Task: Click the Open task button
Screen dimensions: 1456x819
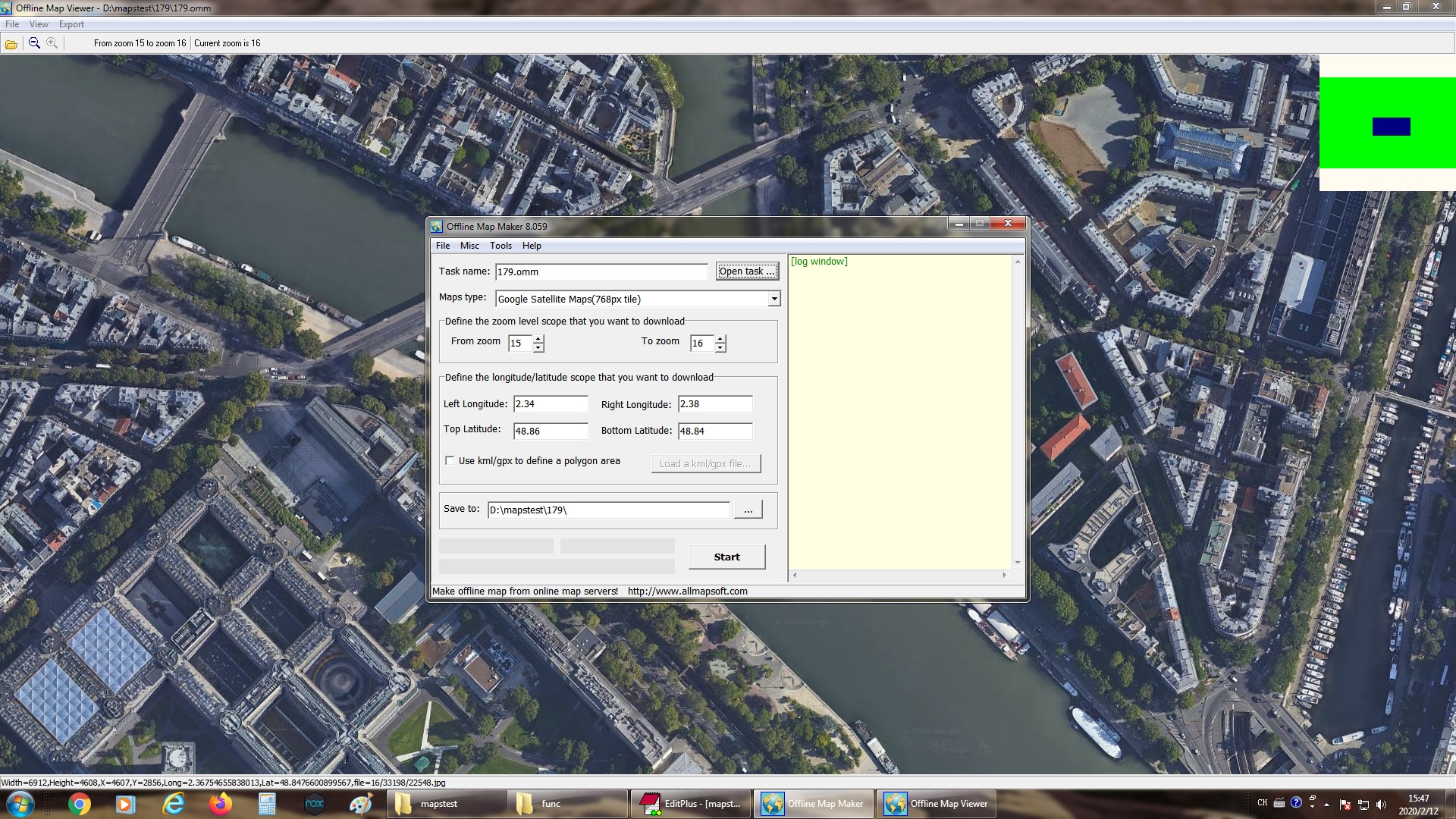Action: click(x=747, y=271)
